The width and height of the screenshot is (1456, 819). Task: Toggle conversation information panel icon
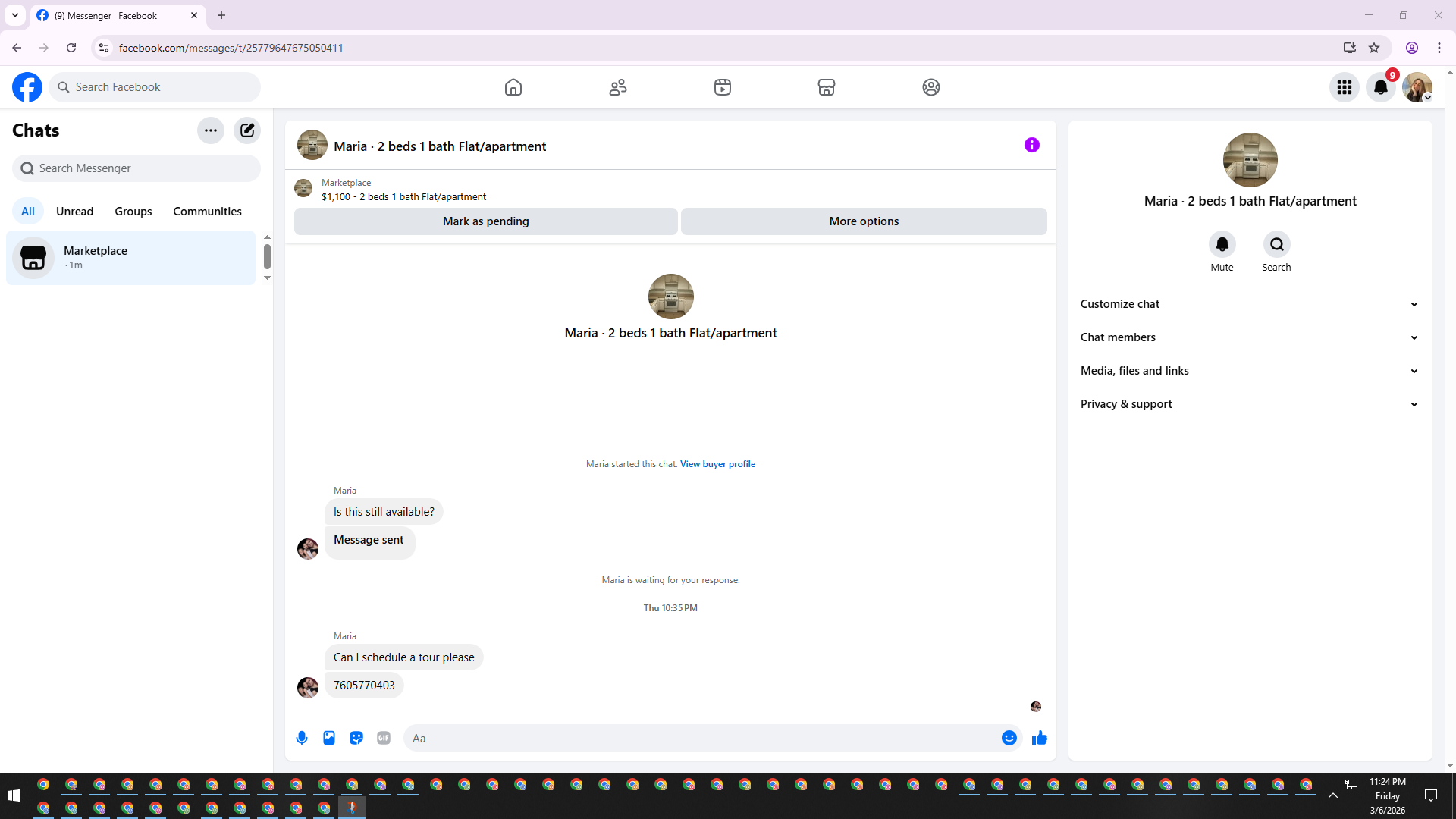(1031, 145)
